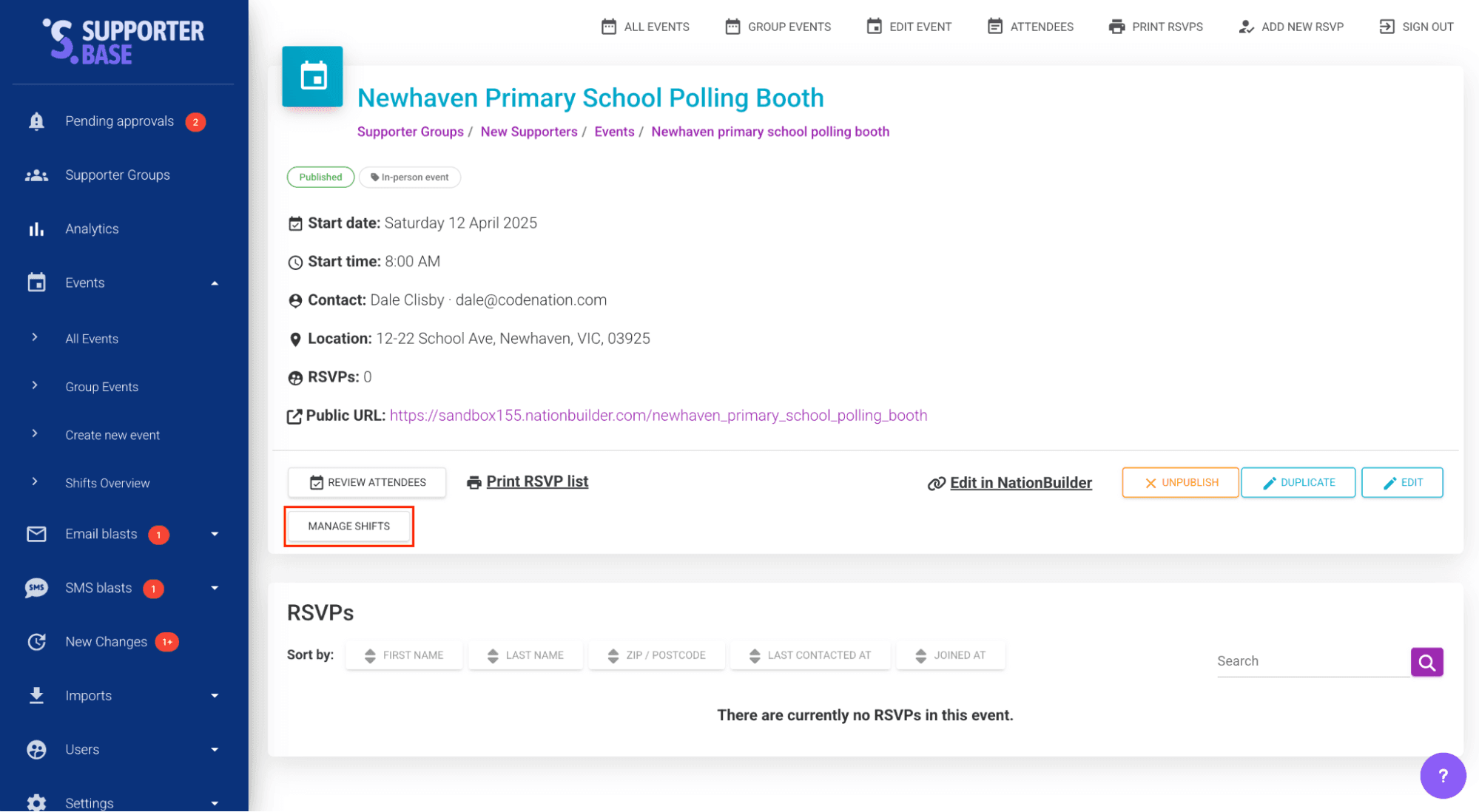Open the Public URL nationbuilder link
Viewport: 1479px width, 812px height.
(658, 416)
